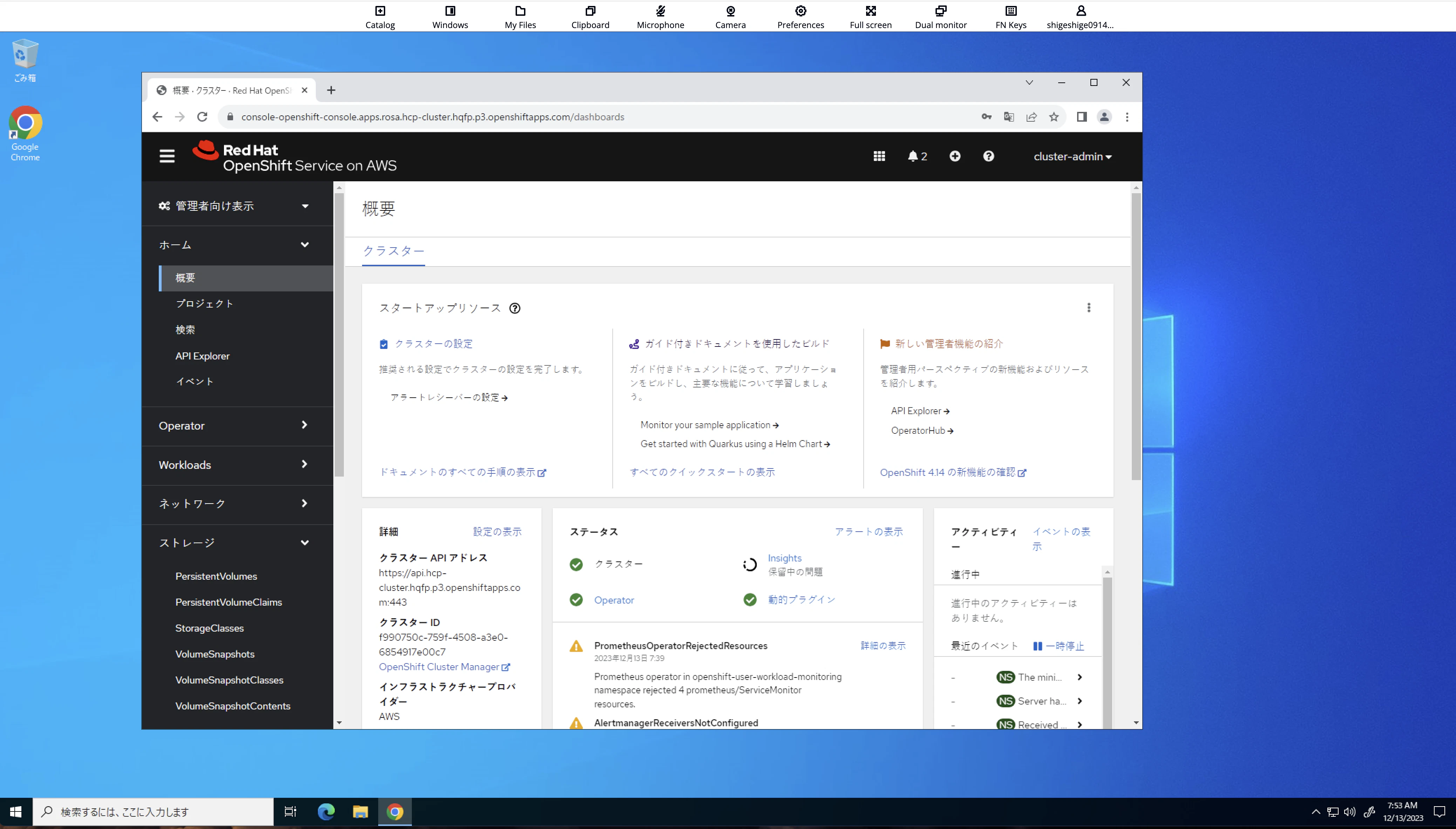Toggle the Chrome side panel icon
The image size is (1456, 829).
(x=1082, y=117)
